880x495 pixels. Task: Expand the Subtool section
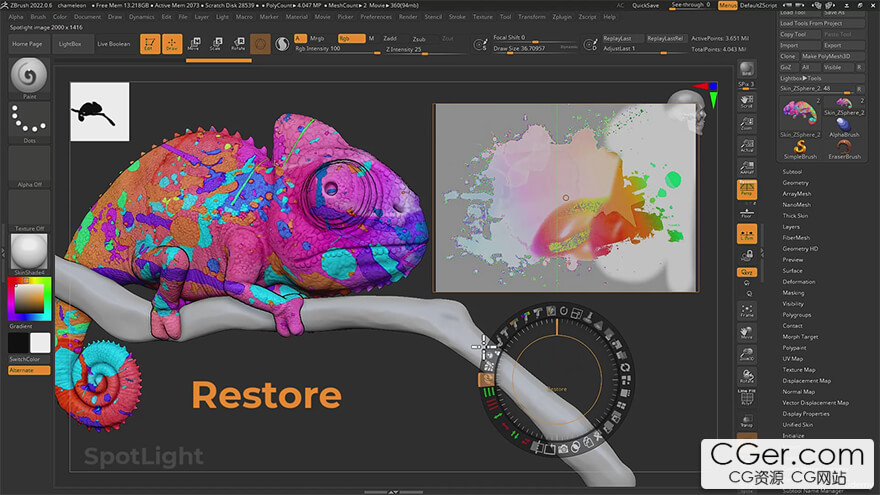tap(792, 172)
